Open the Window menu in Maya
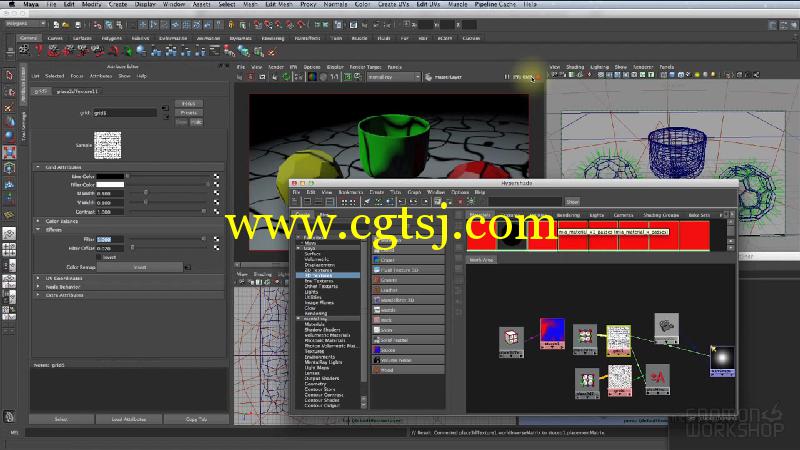 point(173,4)
